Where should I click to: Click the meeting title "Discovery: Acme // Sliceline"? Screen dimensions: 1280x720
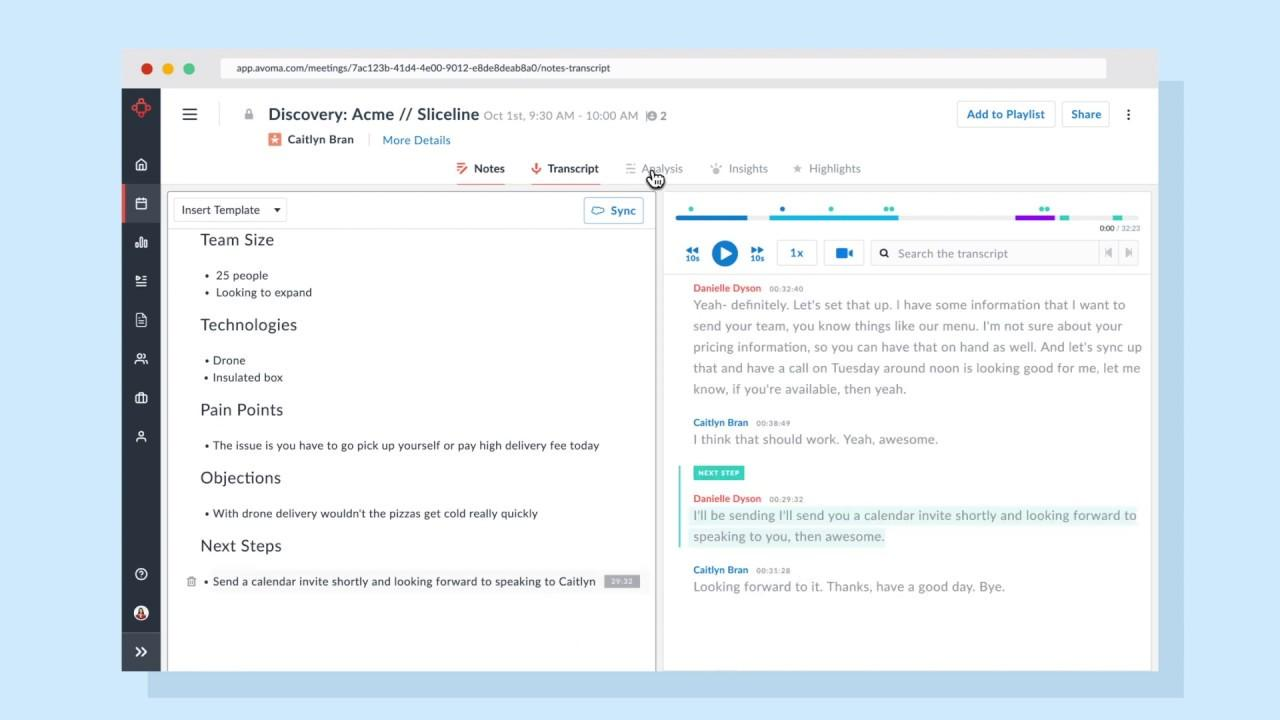(373, 114)
